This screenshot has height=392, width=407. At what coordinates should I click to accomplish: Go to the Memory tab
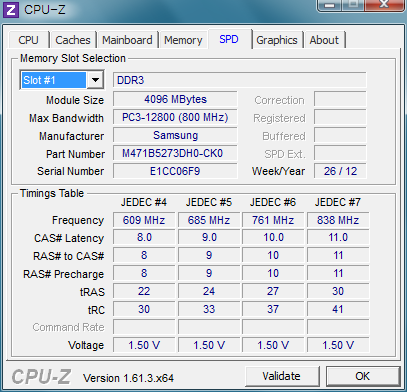(183, 40)
